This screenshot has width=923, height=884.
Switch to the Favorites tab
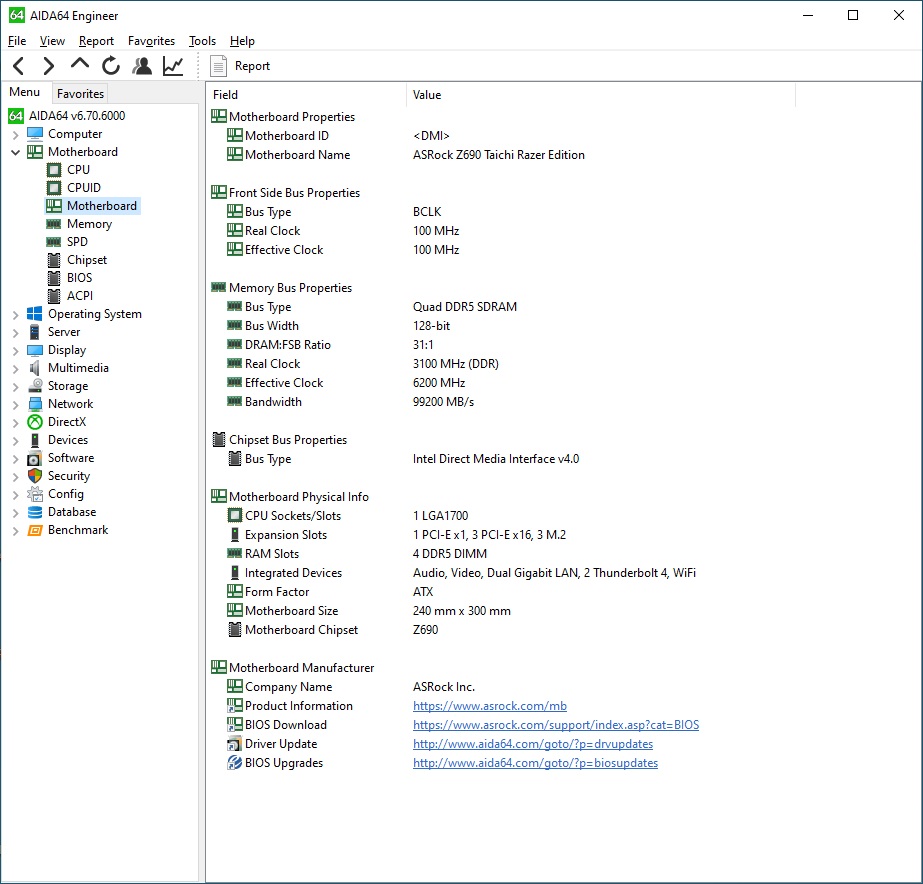[80, 94]
